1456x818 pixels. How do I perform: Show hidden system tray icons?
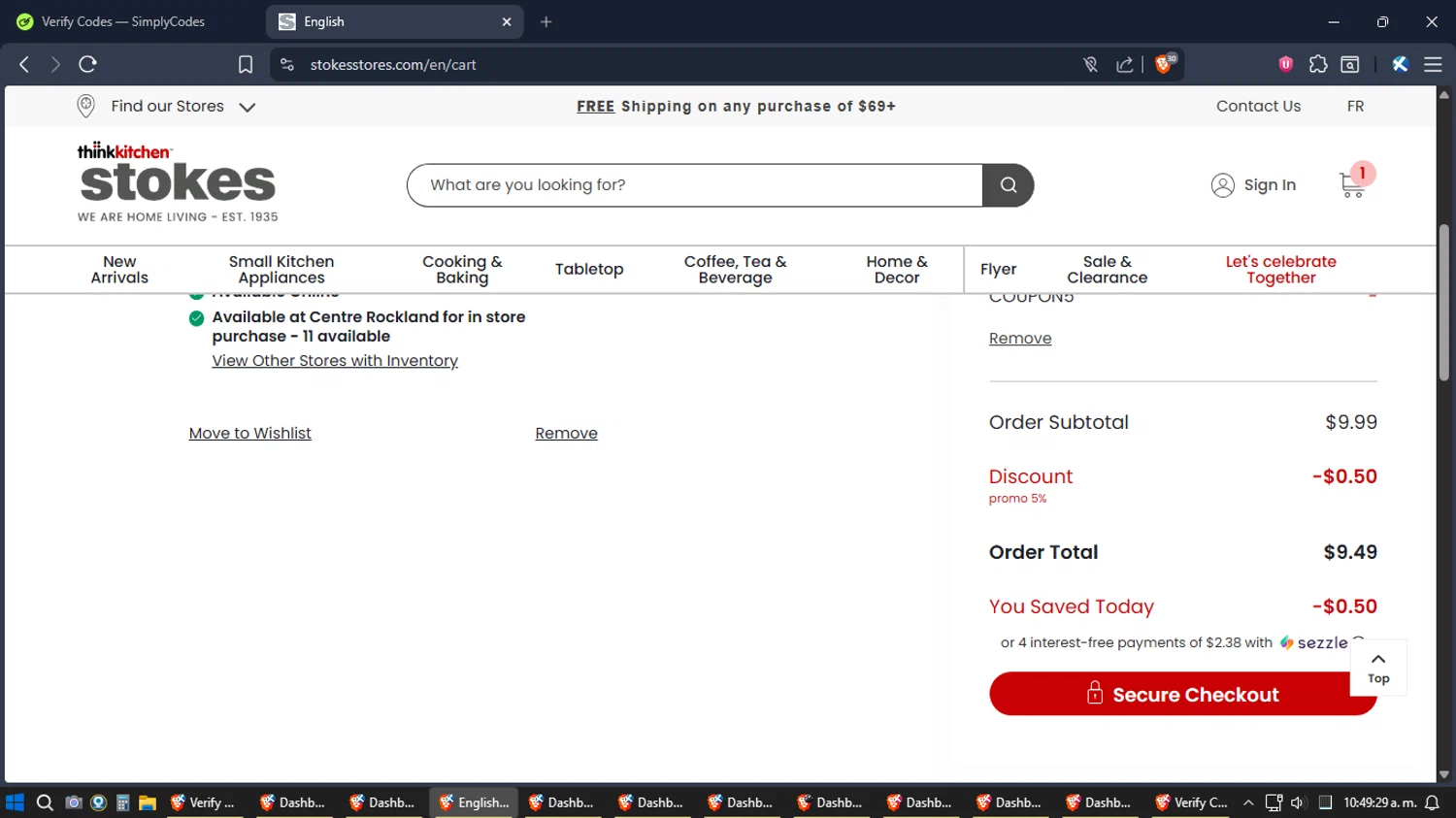click(1248, 802)
